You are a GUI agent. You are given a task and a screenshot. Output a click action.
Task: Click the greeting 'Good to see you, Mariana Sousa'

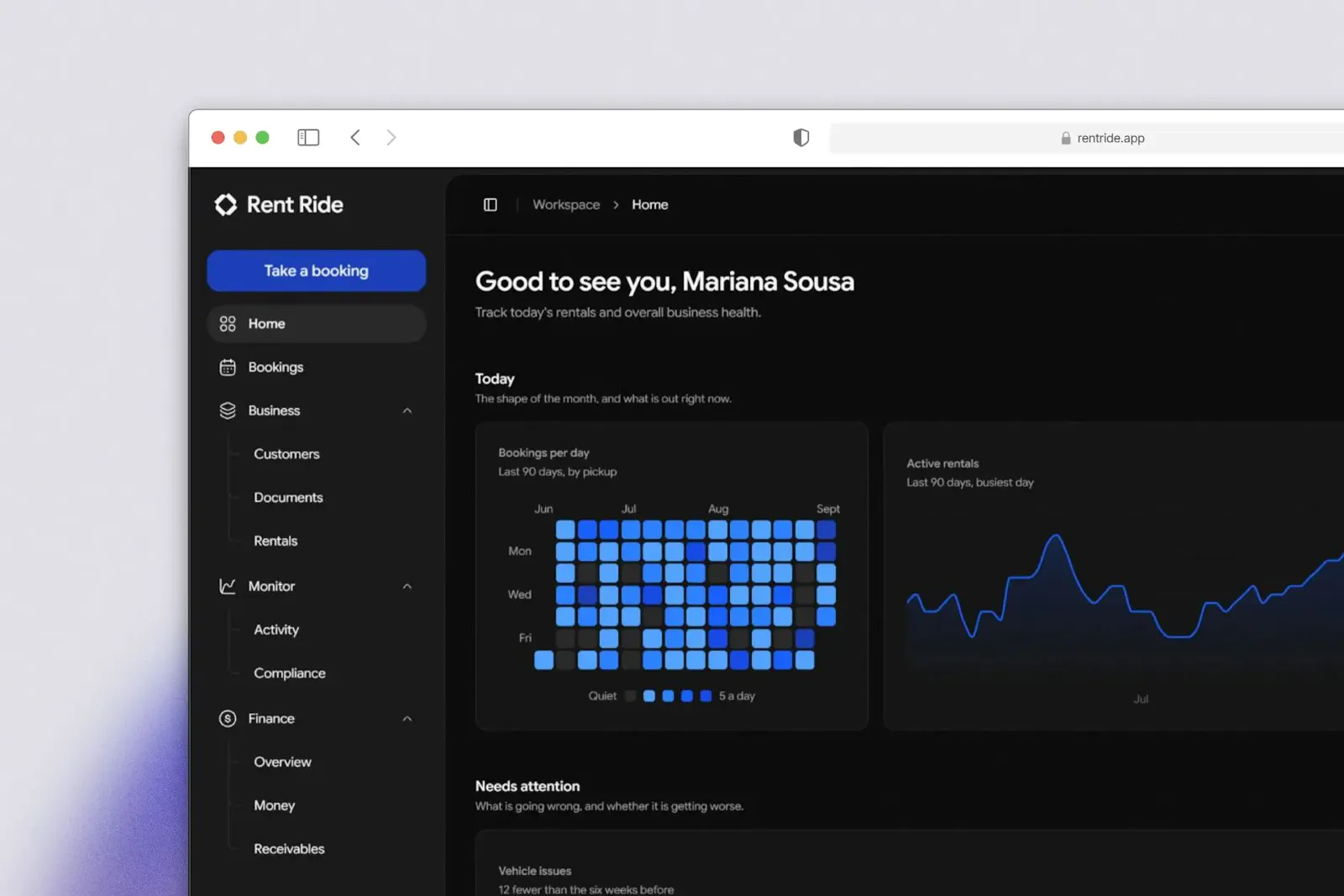[664, 282]
